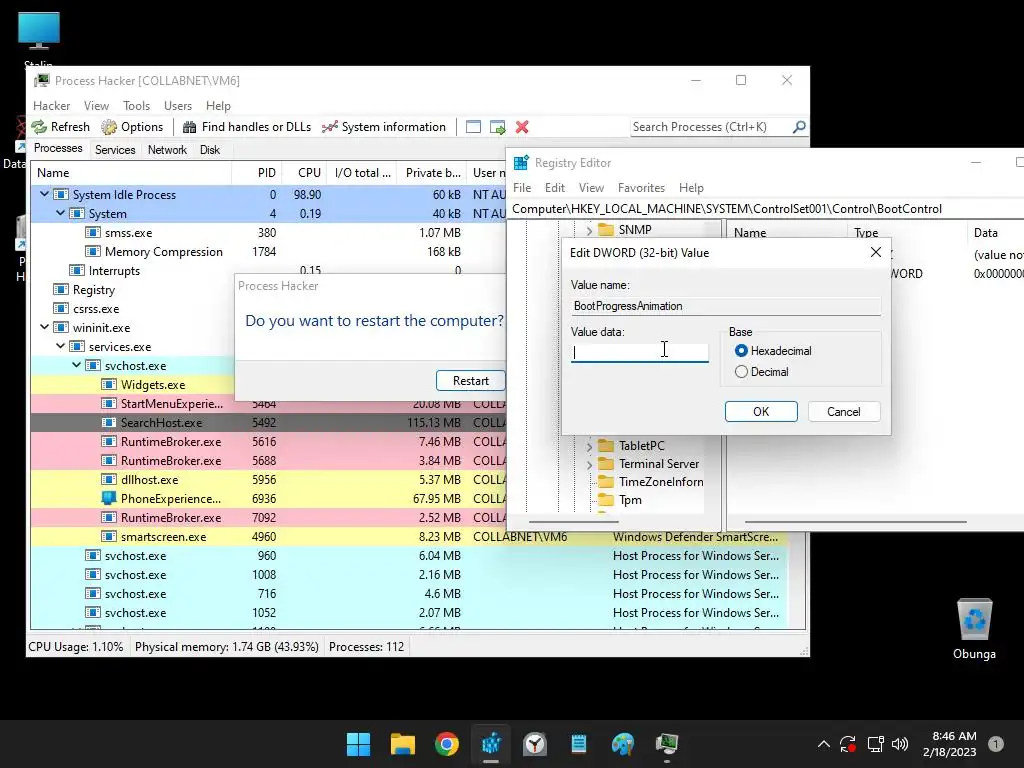Select the Tpm registry folder icon
The height and width of the screenshot is (768, 1024).
606,500
